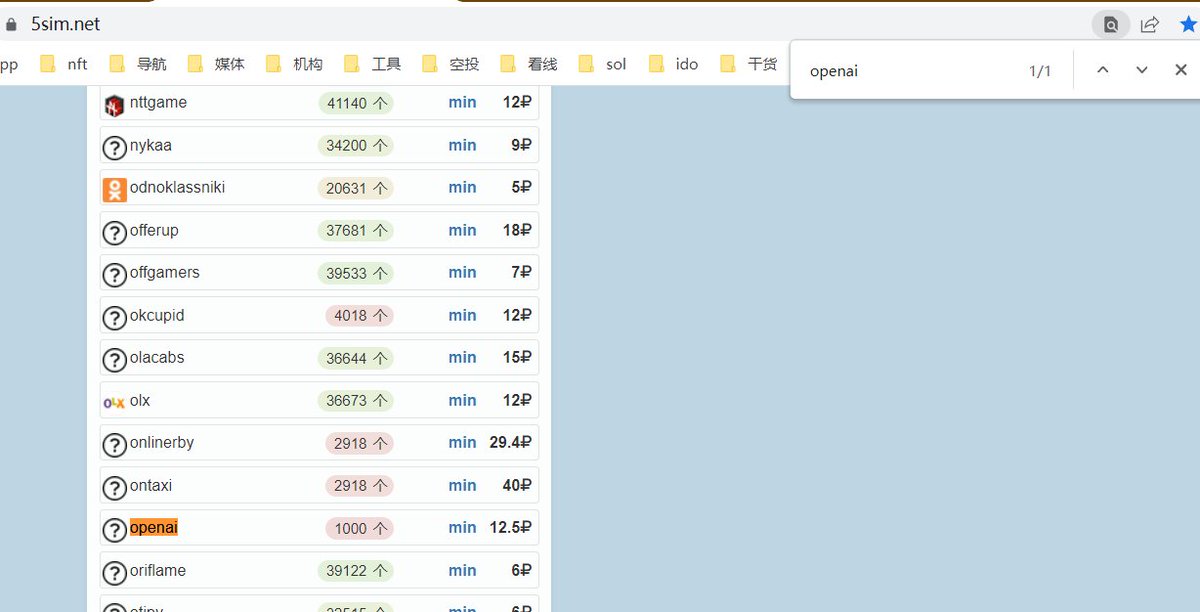
Task: Select the odnoklassniki service name
Action: click(x=177, y=187)
